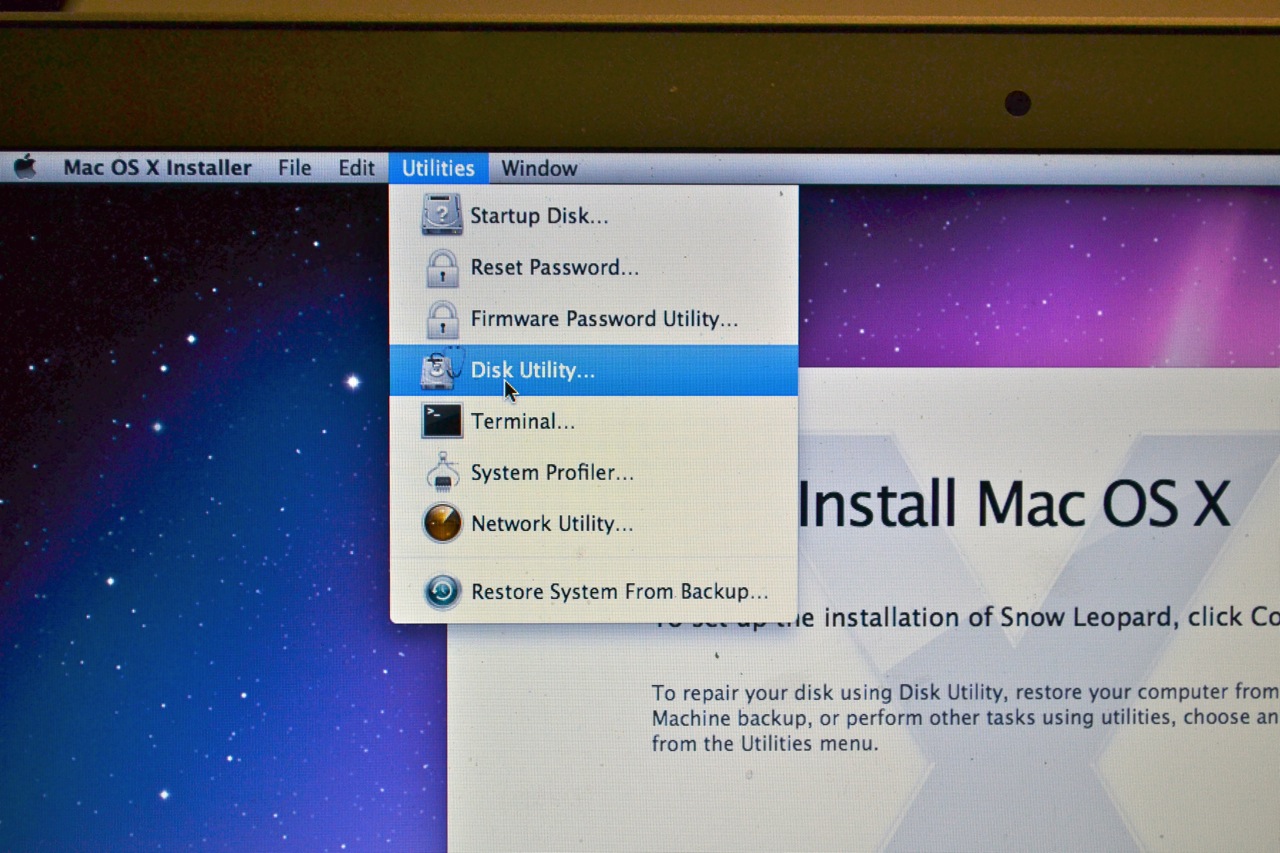Open the Apple menu
1280x853 pixels.
25,167
